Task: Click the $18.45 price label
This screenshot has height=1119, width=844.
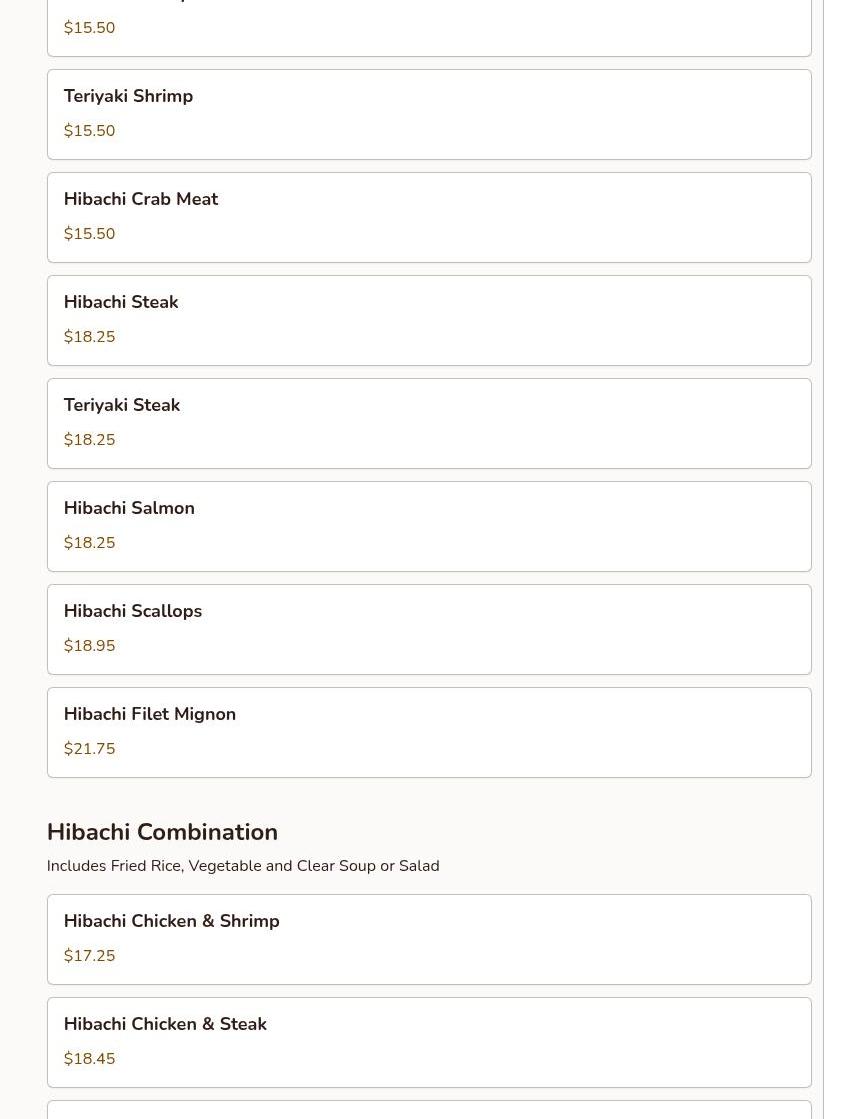Action: pyautogui.click(x=89, y=1059)
